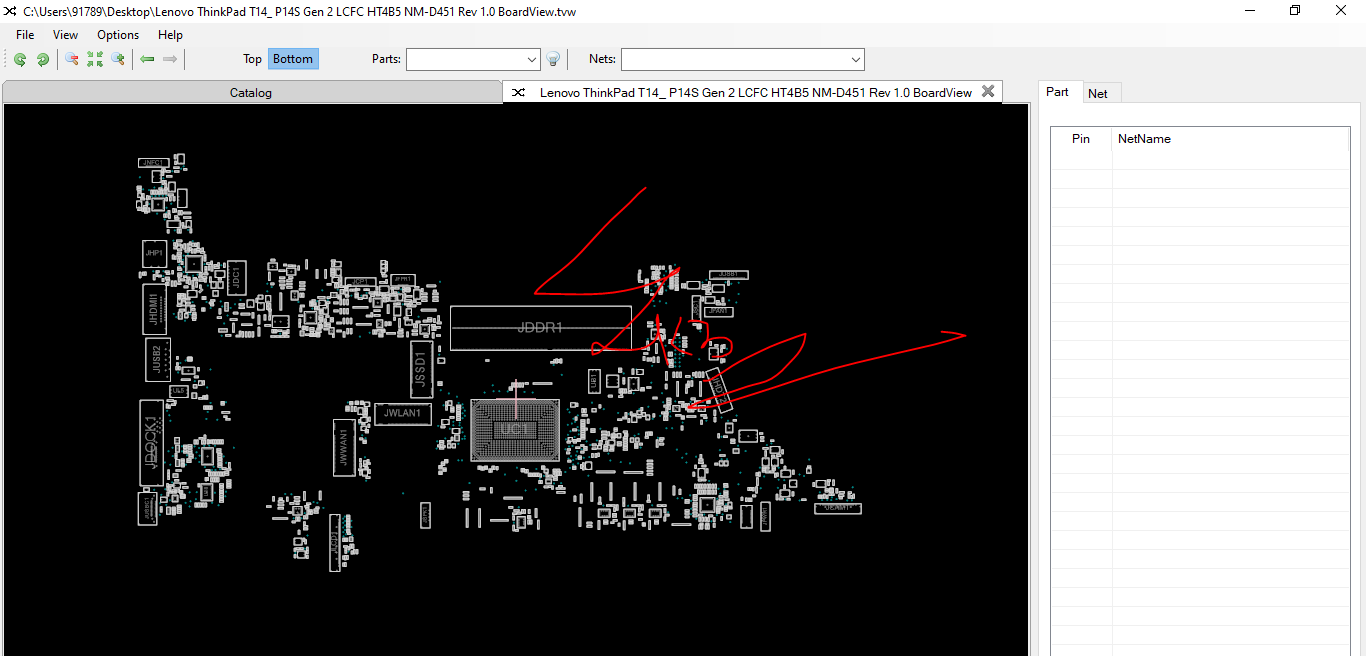Click the icon on the boardview document tab
The height and width of the screenshot is (656, 1366).
pos(518,92)
